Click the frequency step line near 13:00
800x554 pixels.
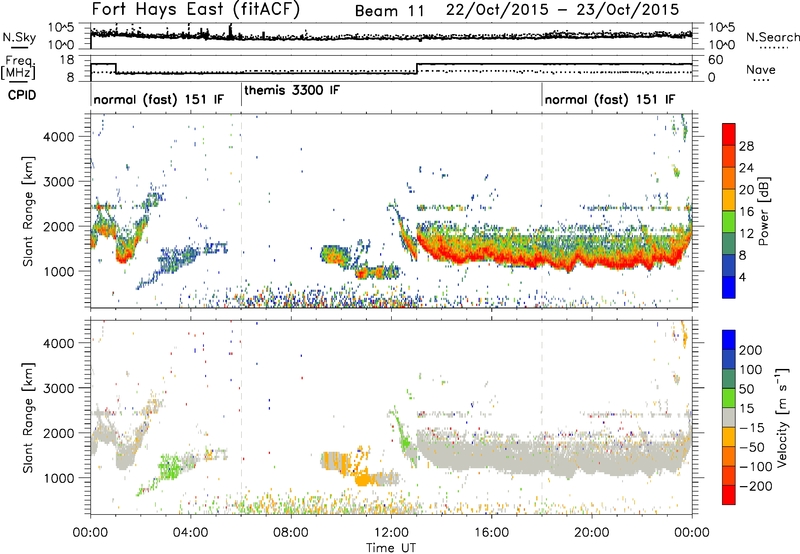coord(417,68)
